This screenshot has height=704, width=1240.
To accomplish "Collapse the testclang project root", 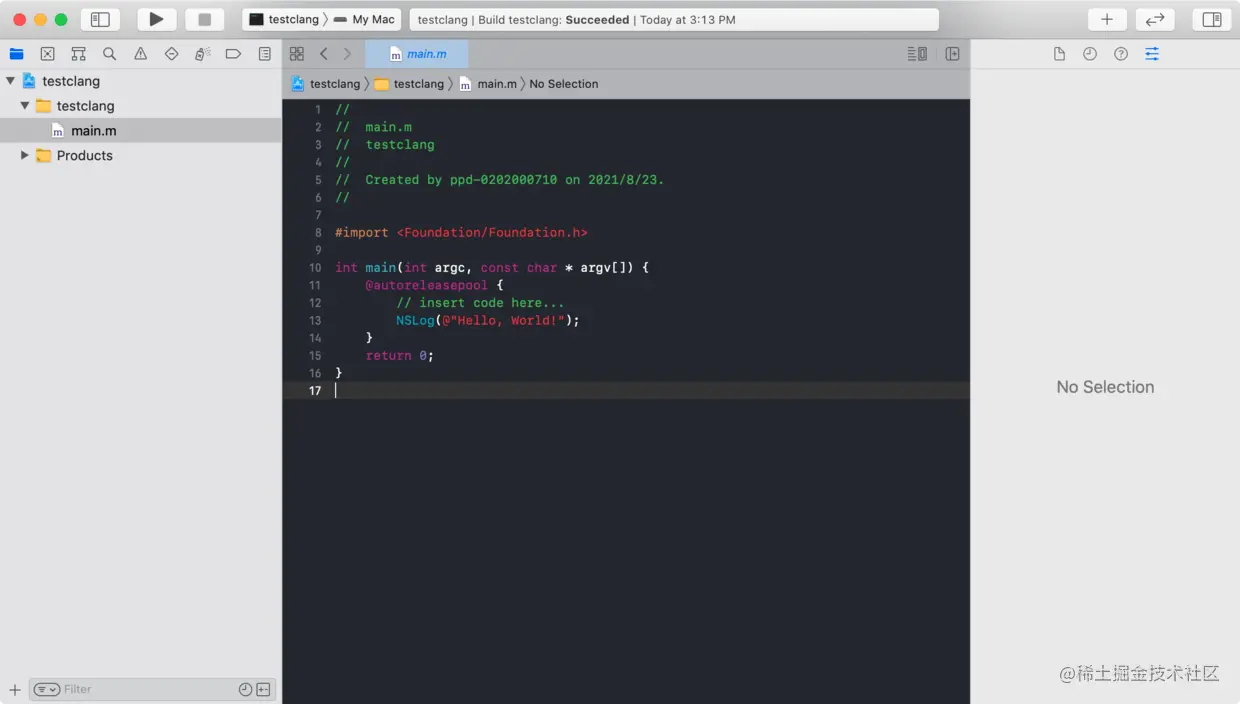I will (x=10, y=81).
